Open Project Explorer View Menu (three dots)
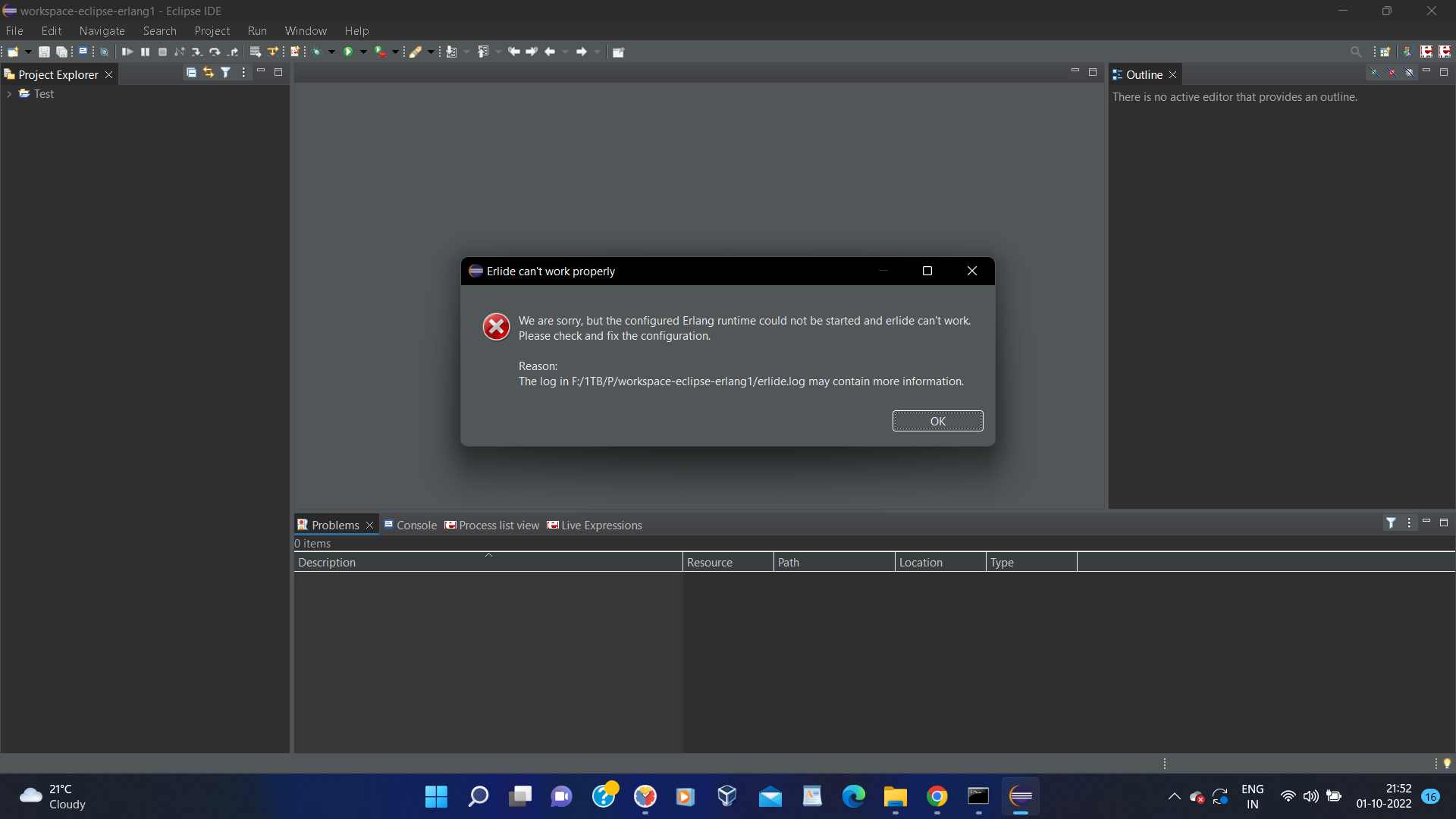Screen dimensions: 1456x819 243,72
